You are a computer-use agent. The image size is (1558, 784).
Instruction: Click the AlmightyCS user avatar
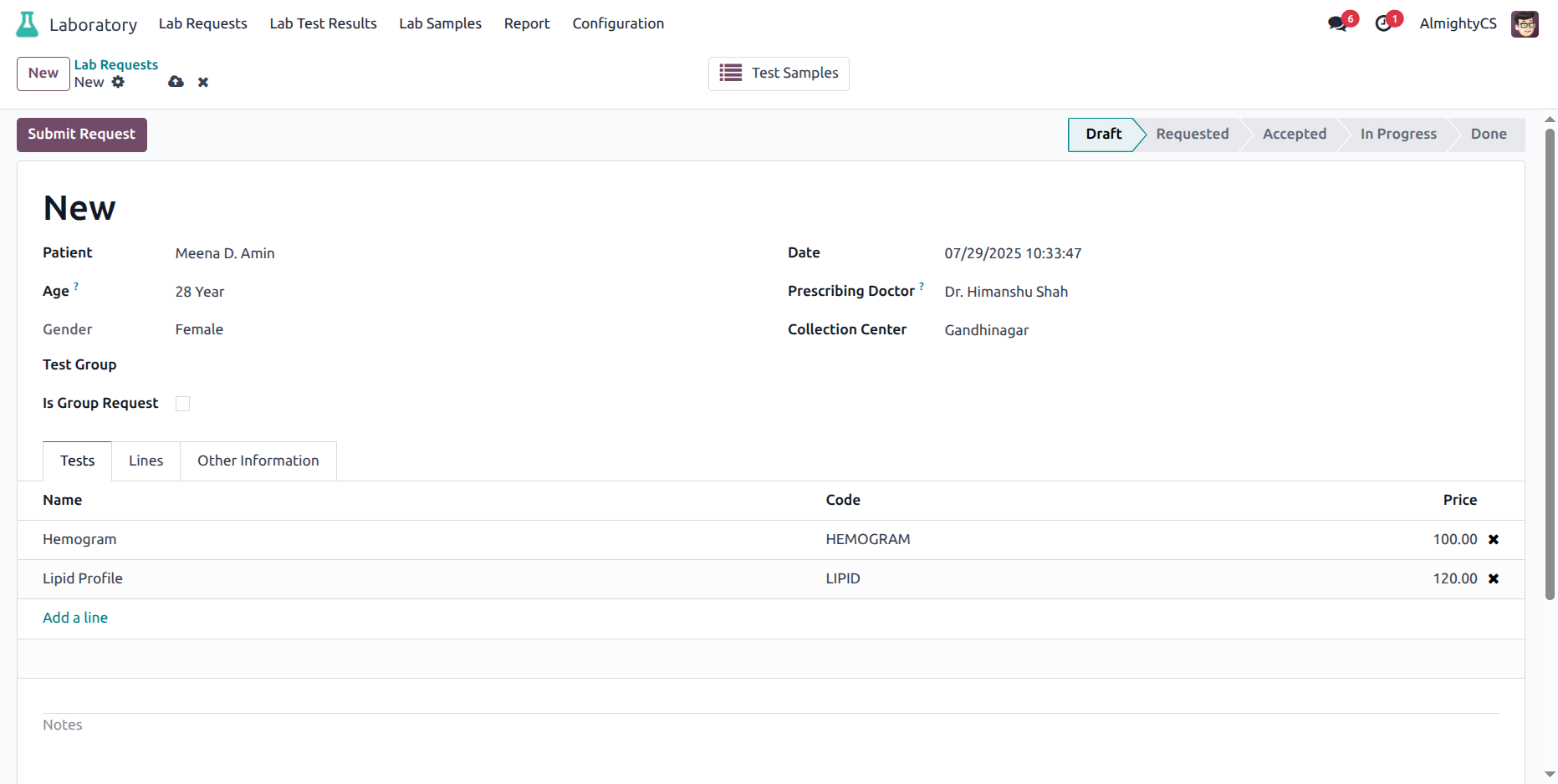pyautogui.click(x=1524, y=24)
